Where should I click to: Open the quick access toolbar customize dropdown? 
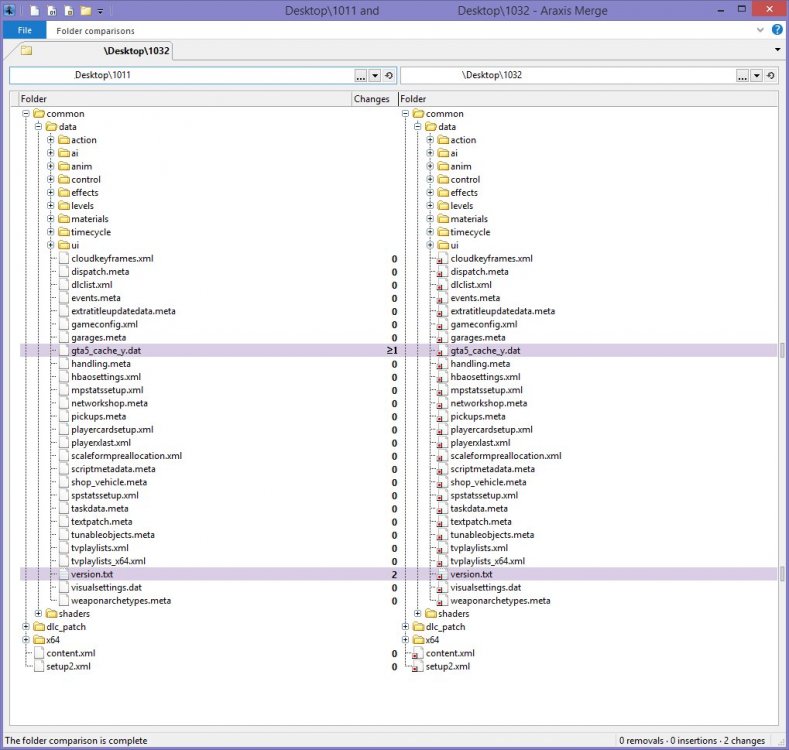coord(100,11)
